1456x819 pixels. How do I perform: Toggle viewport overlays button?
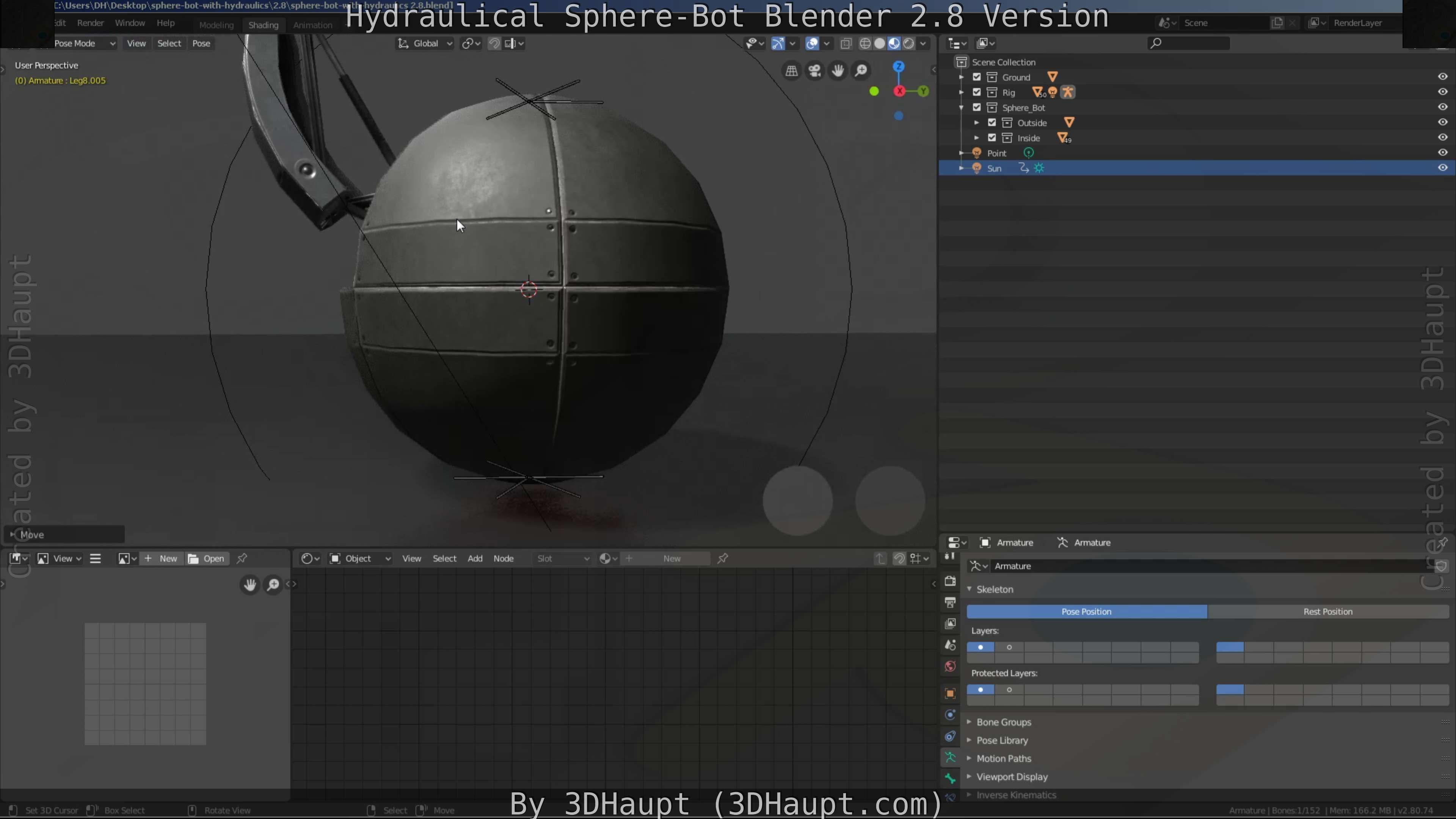tap(812, 44)
